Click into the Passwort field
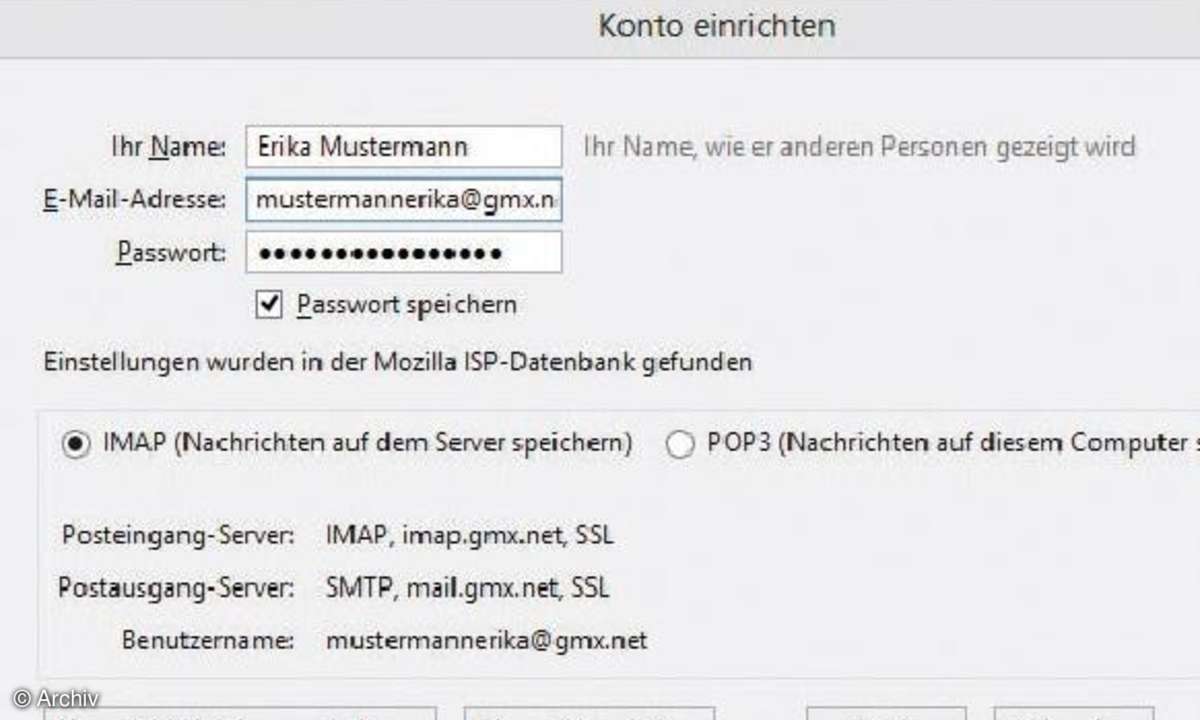This screenshot has height=720, width=1200. [x=403, y=252]
